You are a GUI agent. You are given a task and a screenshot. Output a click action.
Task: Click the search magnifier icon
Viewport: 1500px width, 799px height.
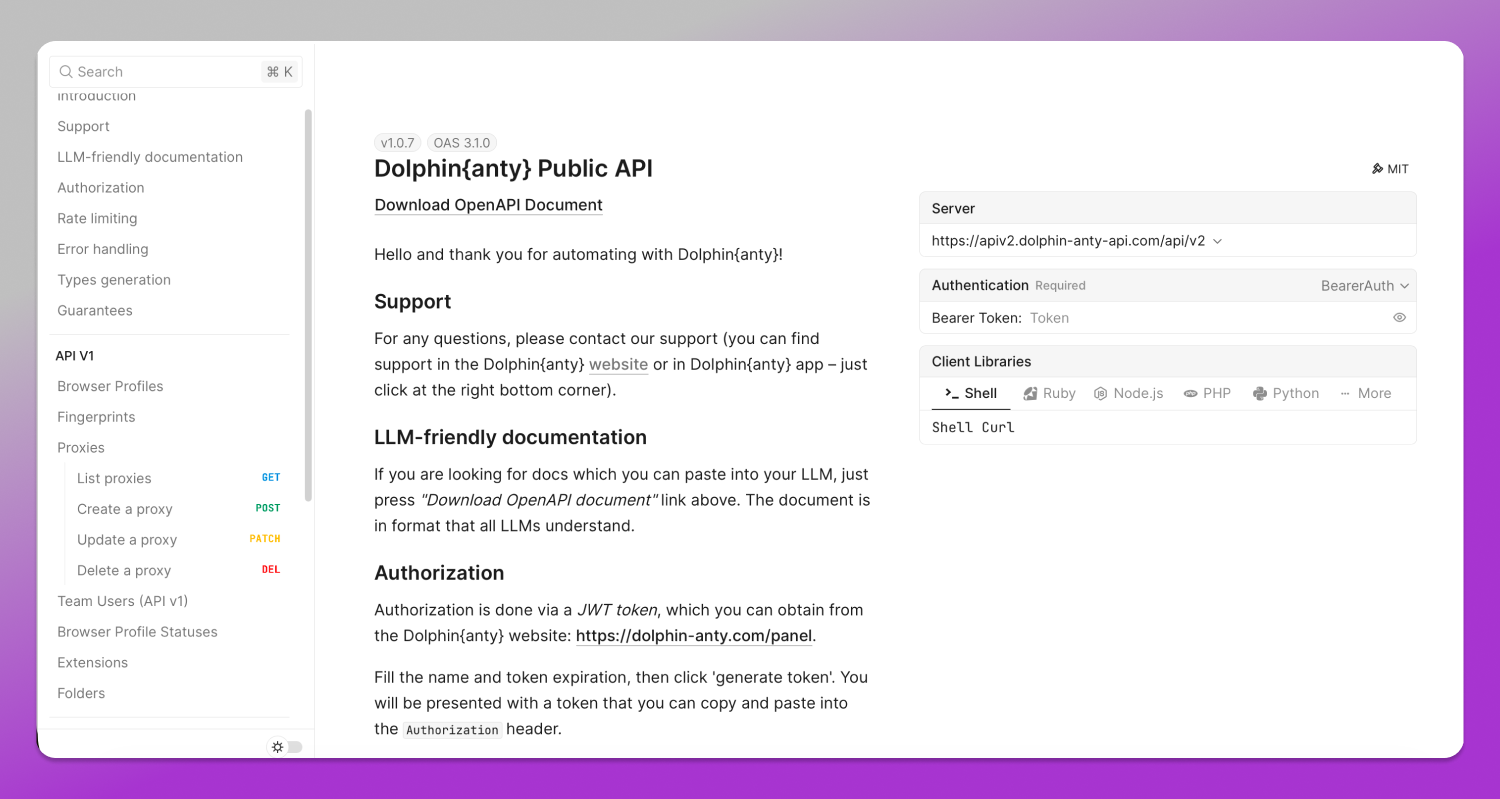click(x=66, y=72)
